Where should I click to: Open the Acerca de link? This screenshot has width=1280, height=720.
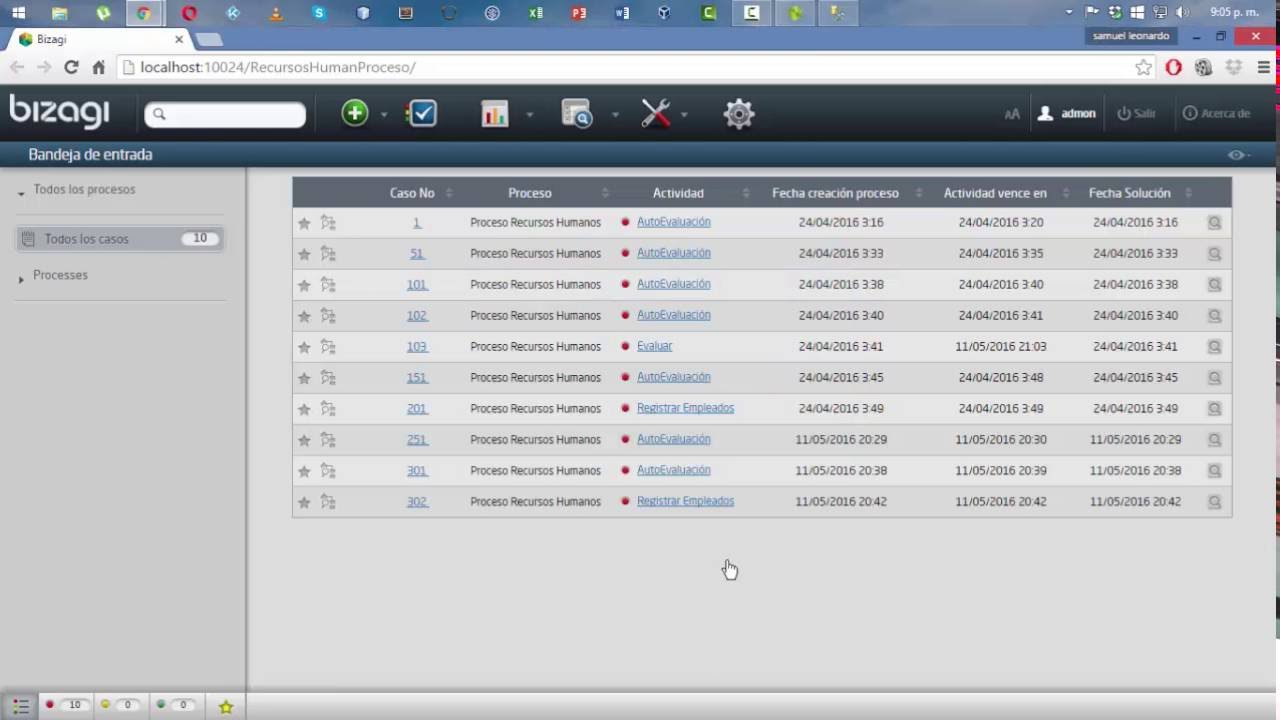coord(1216,114)
